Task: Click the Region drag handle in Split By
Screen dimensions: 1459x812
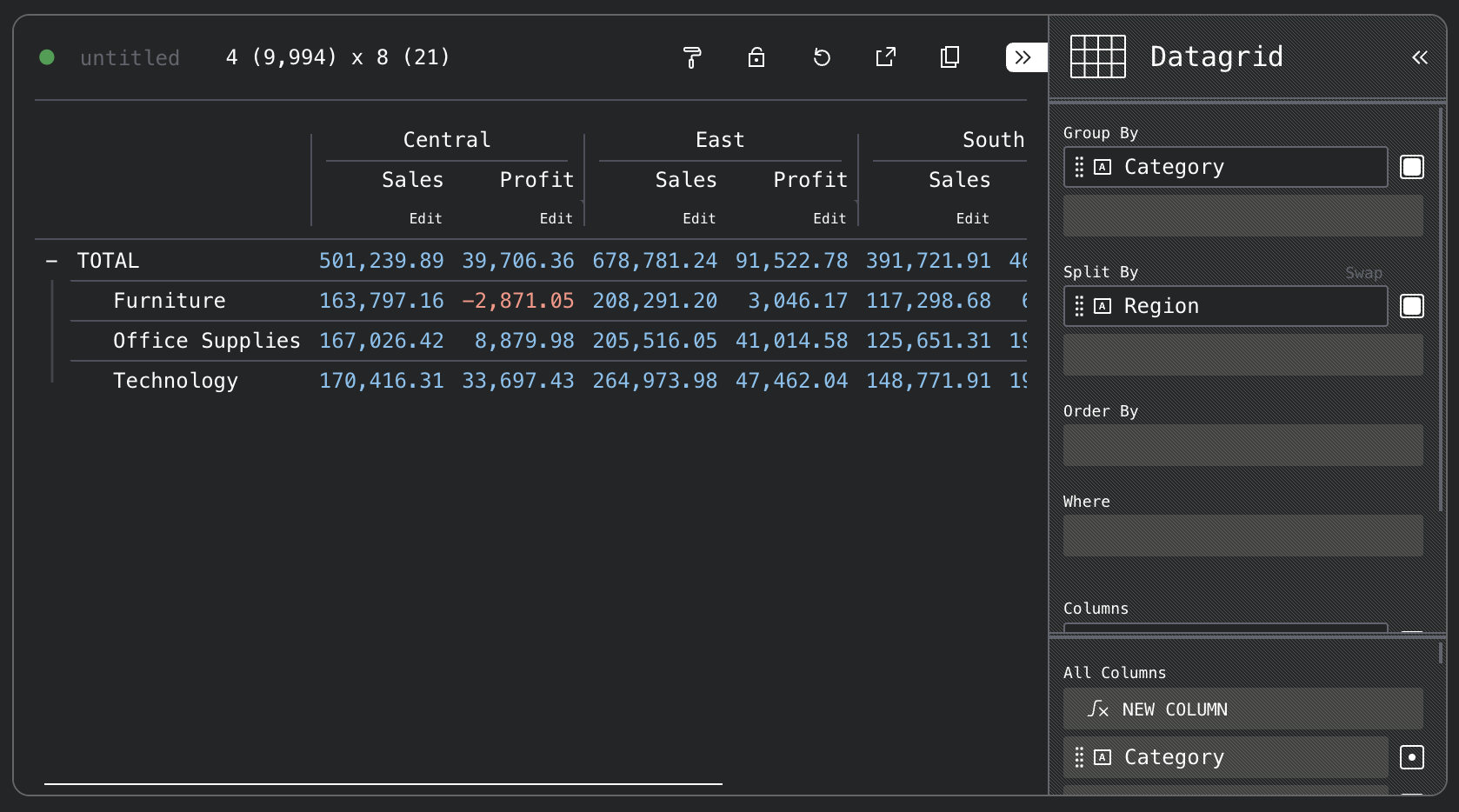Action: pos(1079,306)
